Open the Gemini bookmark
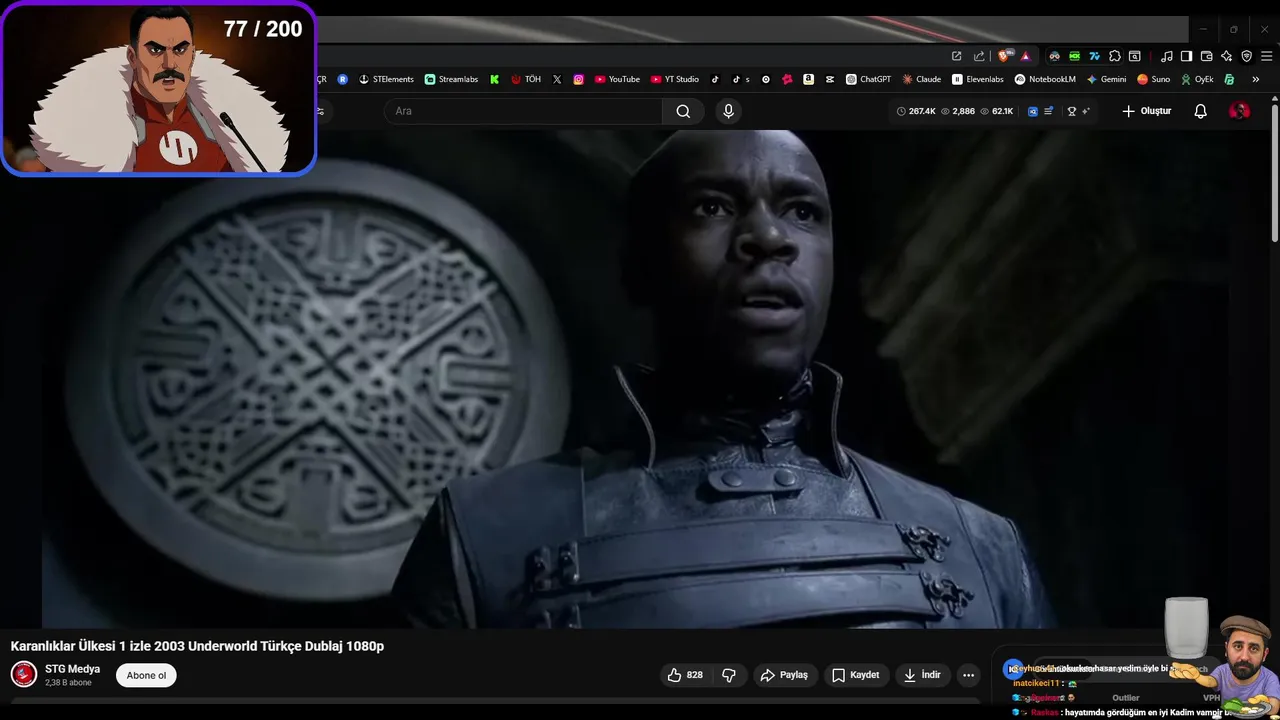 [x=1106, y=79]
